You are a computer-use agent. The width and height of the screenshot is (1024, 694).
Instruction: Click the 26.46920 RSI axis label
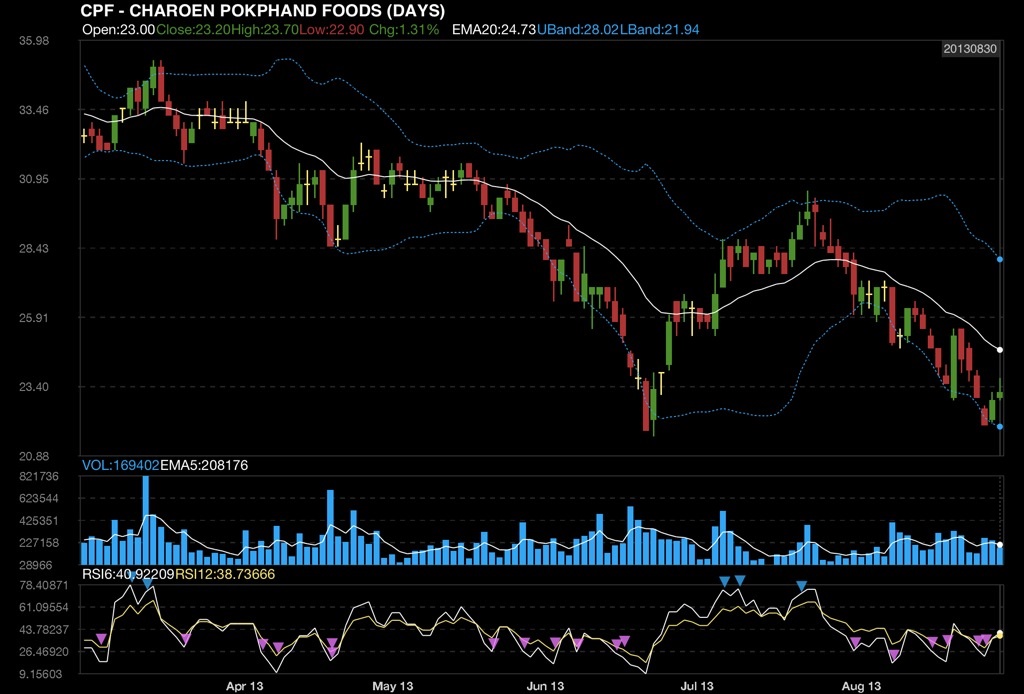(x=44, y=652)
